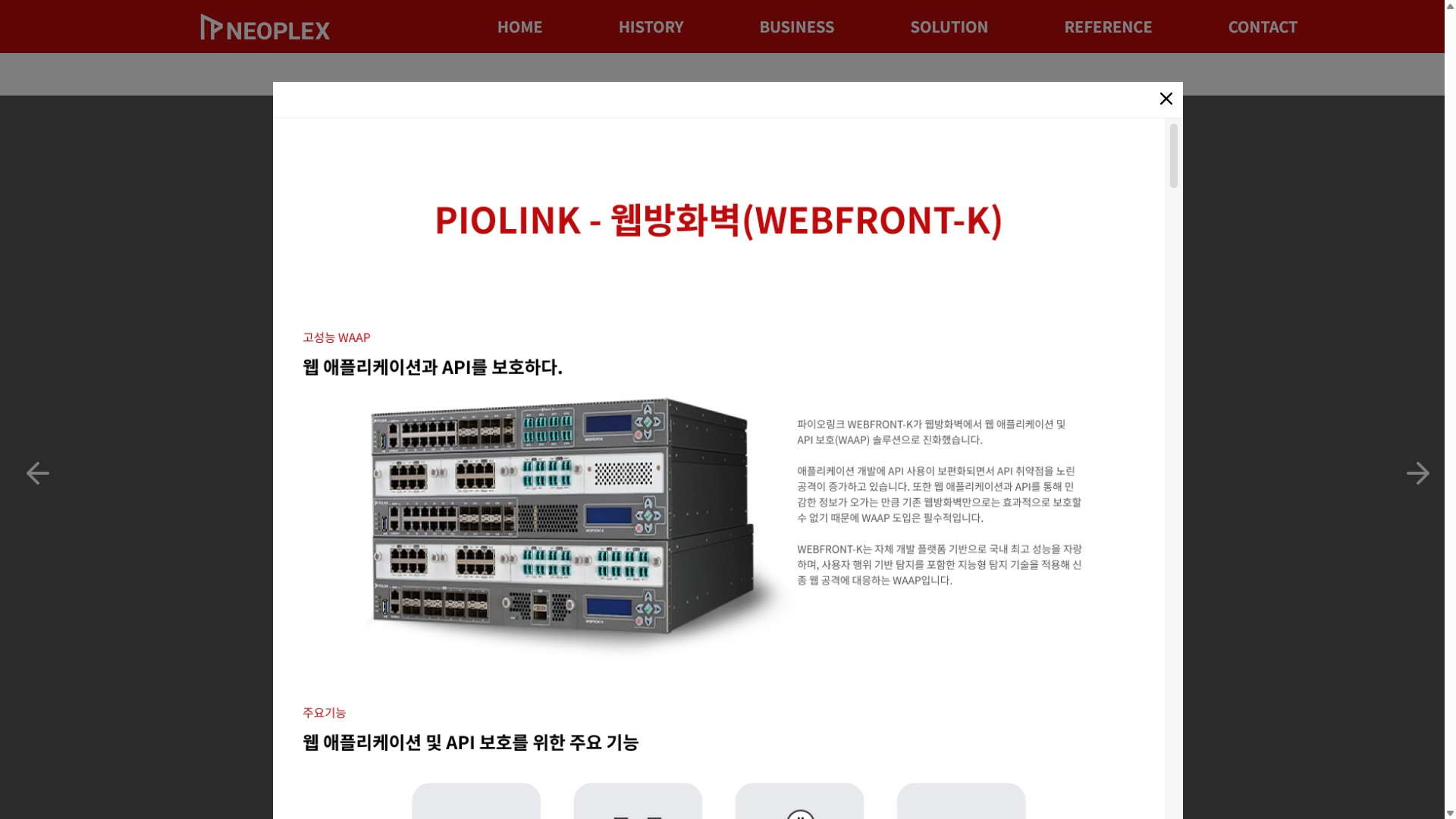Open the BUSINESS menu
The width and height of the screenshot is (1456, 819).
click(x=796, y=27)
